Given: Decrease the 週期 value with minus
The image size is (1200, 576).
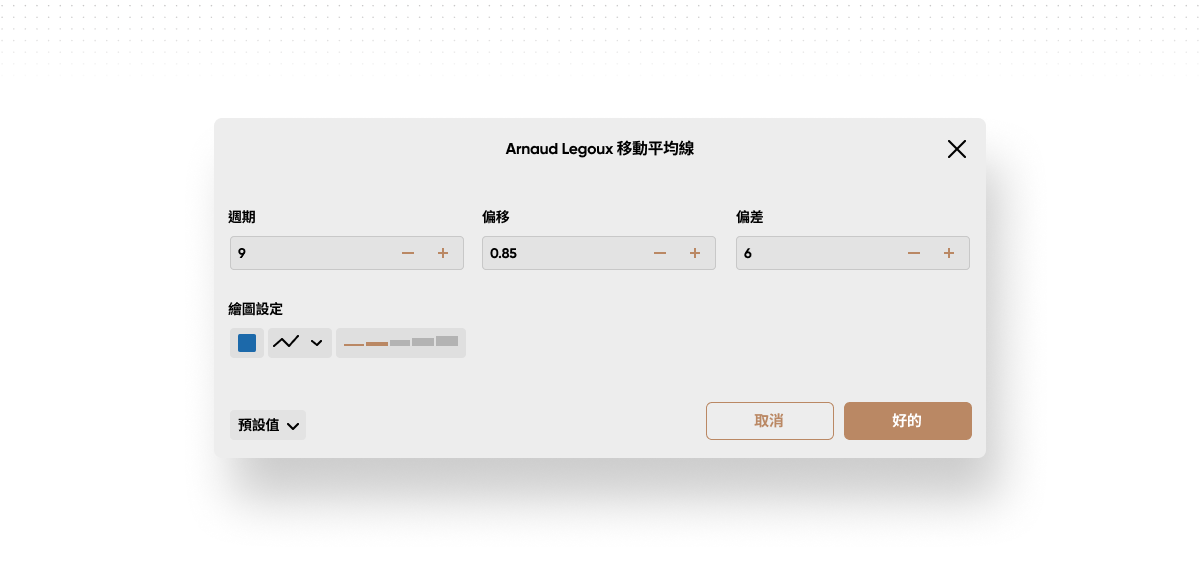Looking at the screenshot, I should coord(408,253).
